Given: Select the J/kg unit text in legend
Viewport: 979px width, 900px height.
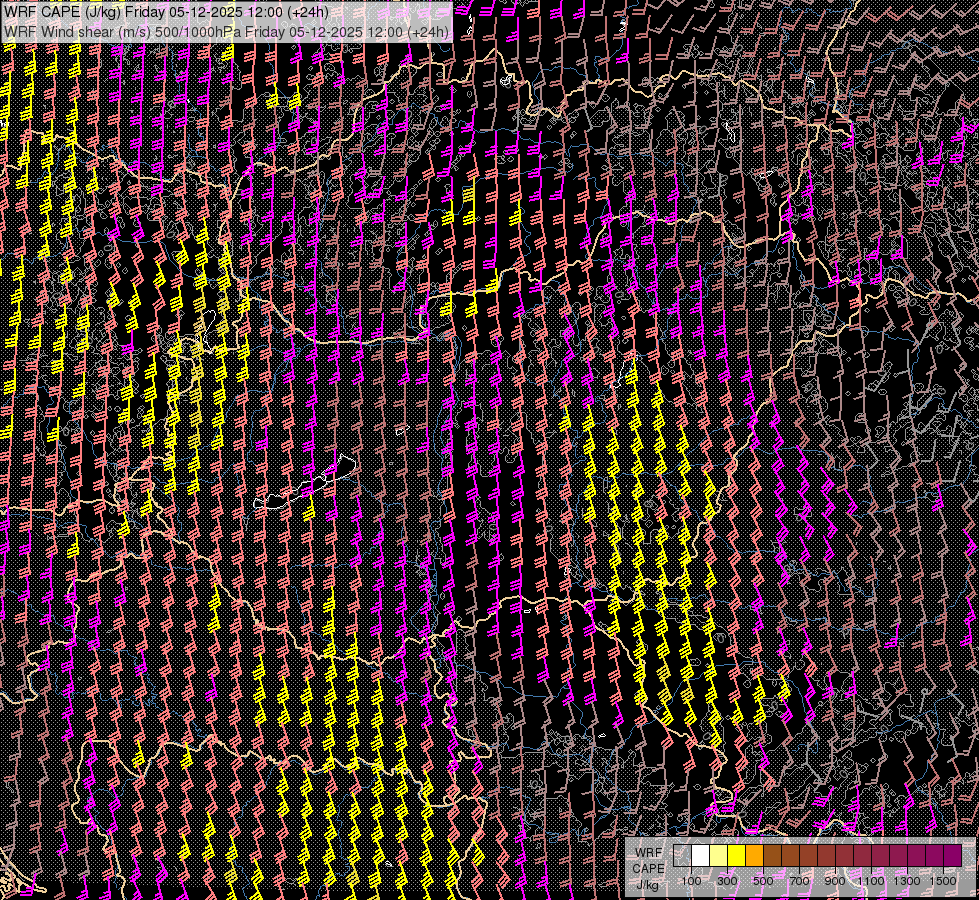Looking at the screenshot, I should pyautogui.click(x=648, y=884).
